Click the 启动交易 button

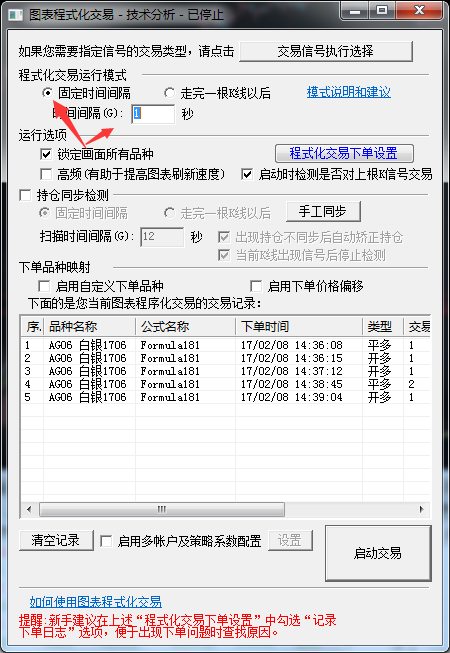378,553
